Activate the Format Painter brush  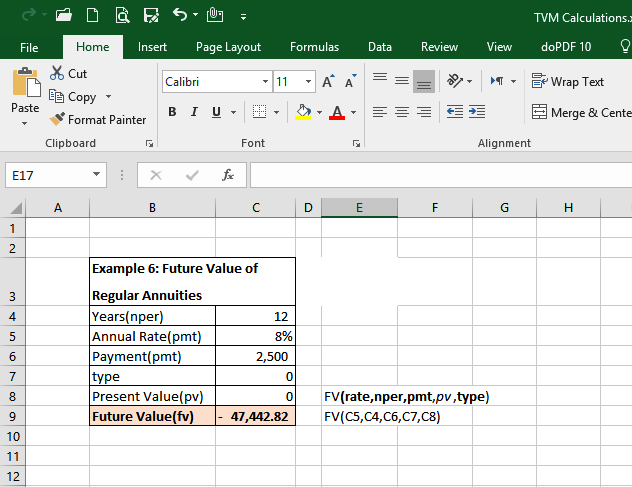pyautogui.click(x=98, y=120)
